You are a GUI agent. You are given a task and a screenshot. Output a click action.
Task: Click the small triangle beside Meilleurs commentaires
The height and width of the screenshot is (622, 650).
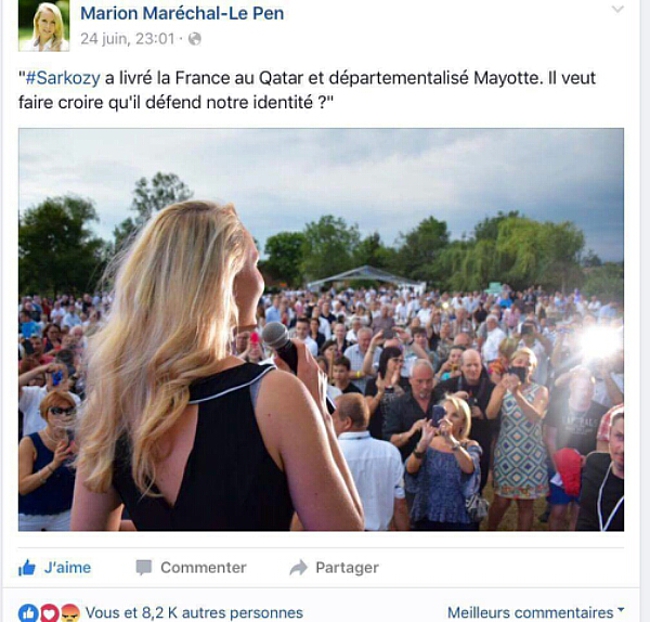(621, 609)
